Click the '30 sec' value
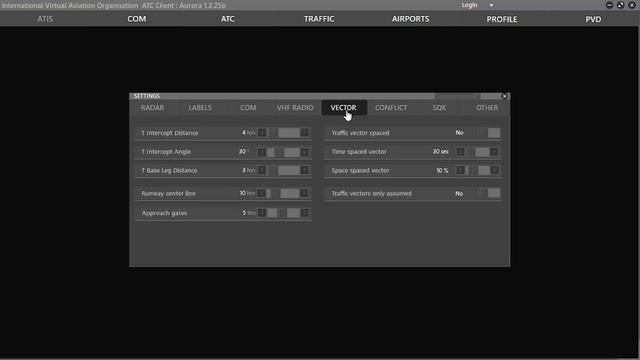Screen dimensions: 640x360 click(440, 151)
